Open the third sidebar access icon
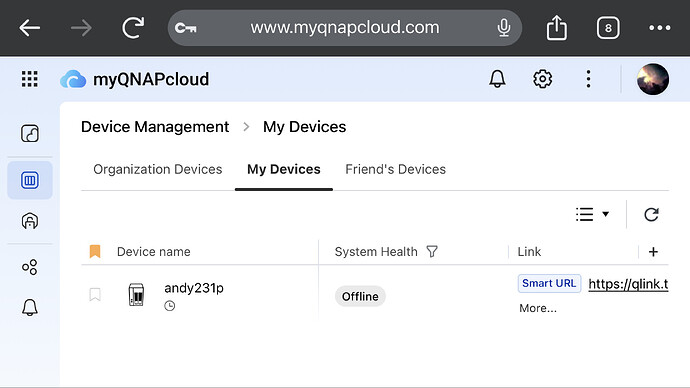Screen dimensions: 690x388 [x=30, y=221]
